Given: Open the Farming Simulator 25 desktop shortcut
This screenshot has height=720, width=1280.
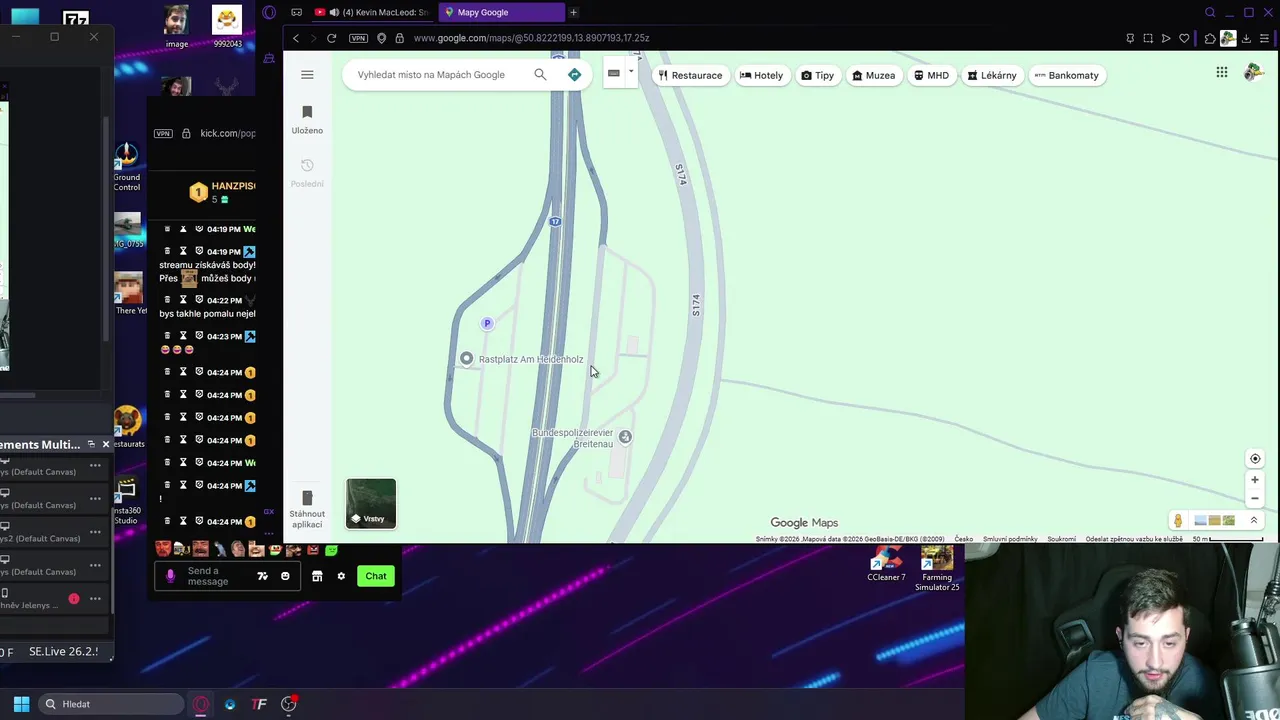Looking at the screenshot, I should 937,568.
